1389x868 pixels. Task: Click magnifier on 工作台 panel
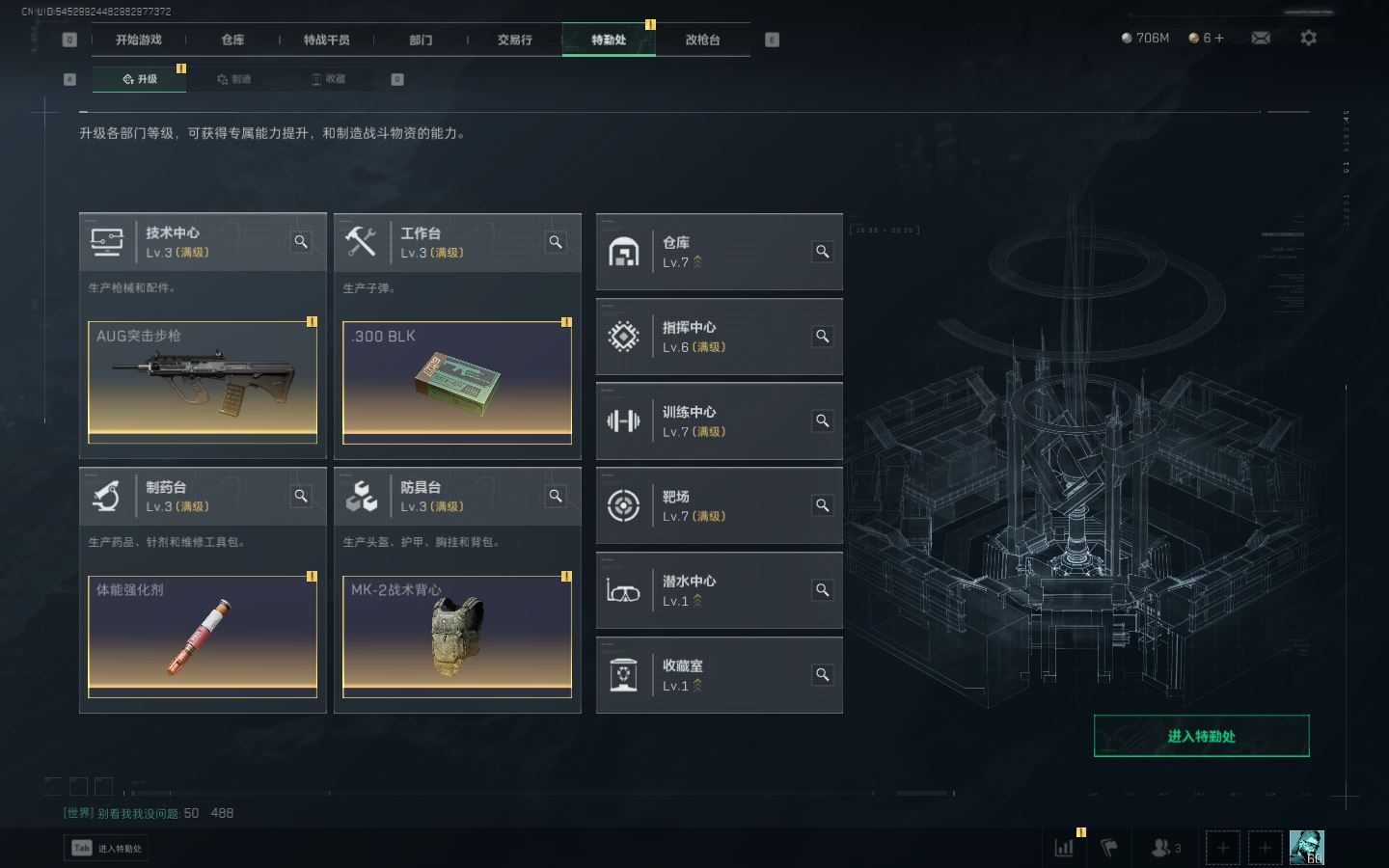coord(556,242)
